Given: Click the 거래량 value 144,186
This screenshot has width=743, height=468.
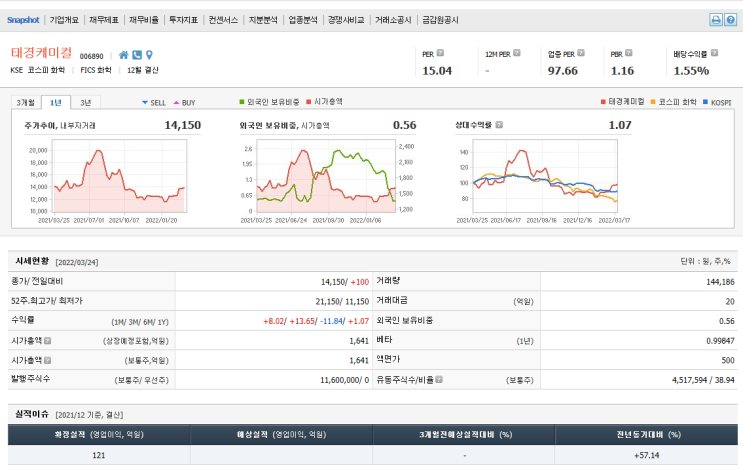Looking at the screenshot, I should click(720, 282).
